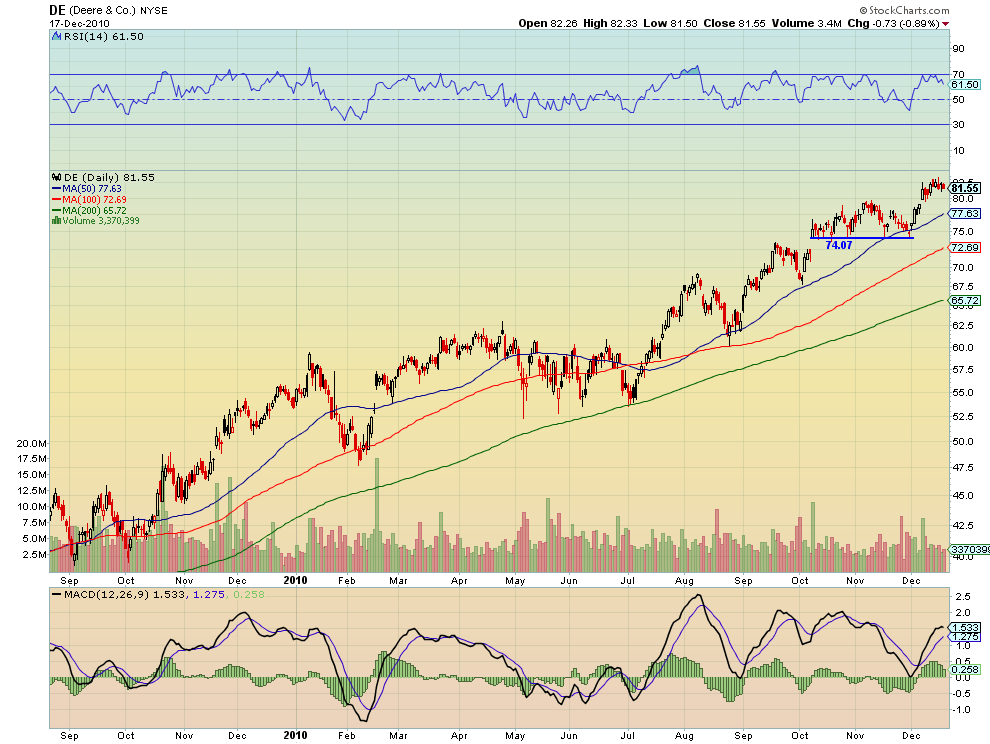Click the Dec label at right of MACD axis
Image resolution: width=990 pixels, height=744 pixels.
point(911,736)
